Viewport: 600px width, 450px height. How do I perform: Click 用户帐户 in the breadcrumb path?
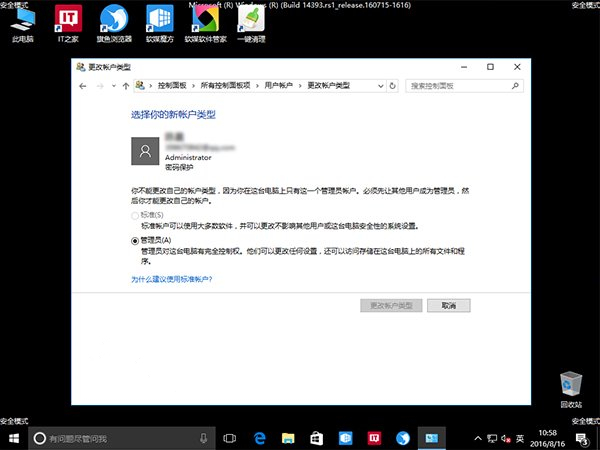[x=278, y=86]
